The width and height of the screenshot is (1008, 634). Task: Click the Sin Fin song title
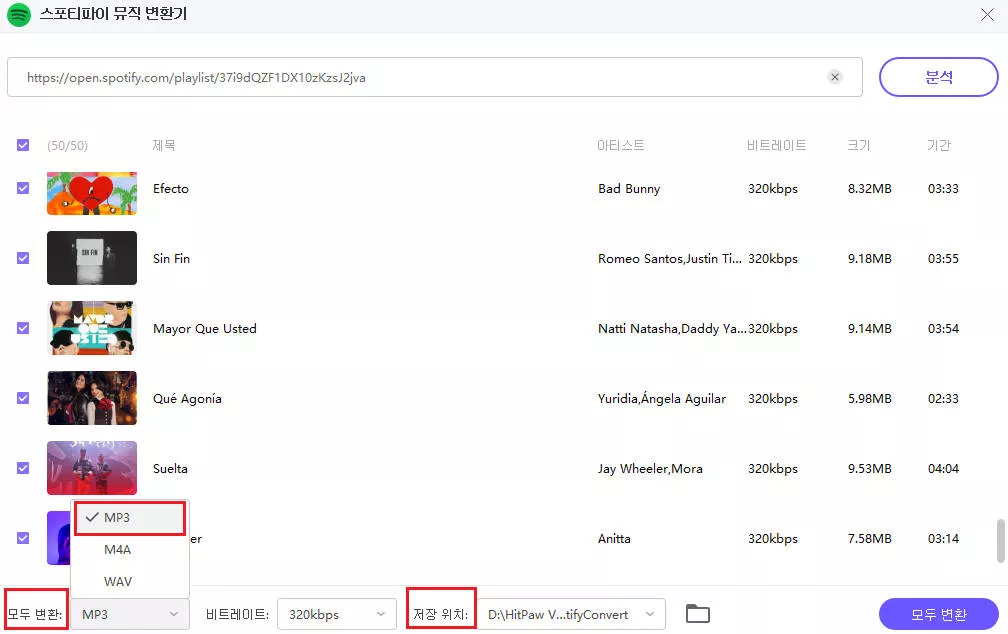(172, 258)
